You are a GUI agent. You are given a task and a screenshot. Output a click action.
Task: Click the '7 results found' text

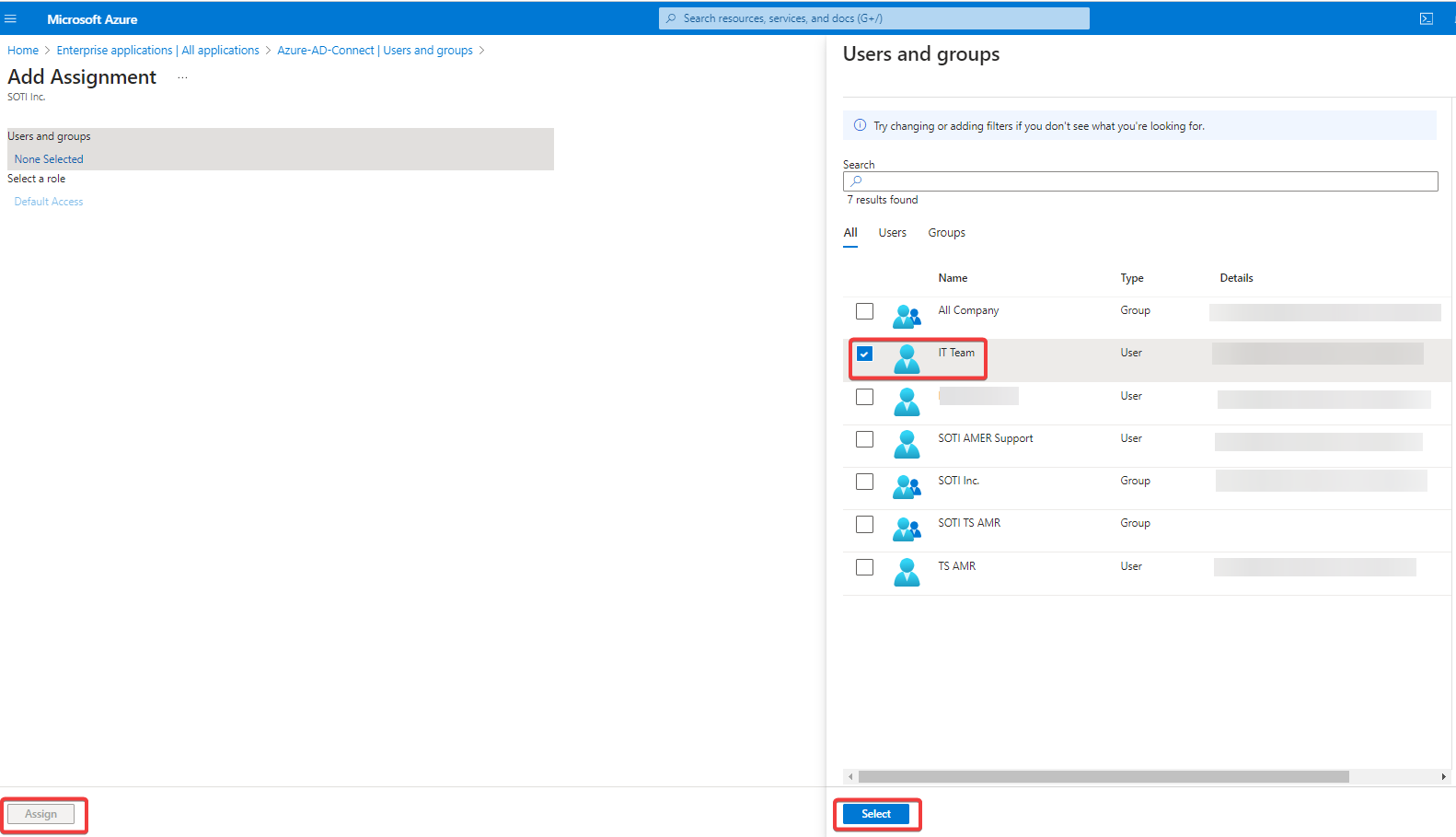(x=883, y=200)
